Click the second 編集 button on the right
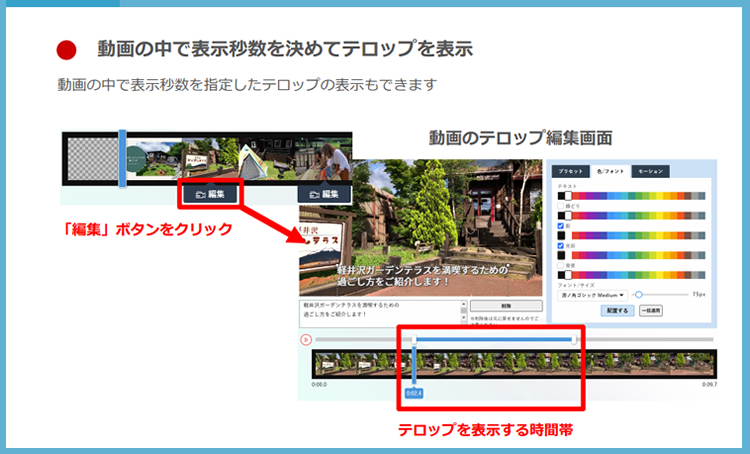 coord(326,193)
